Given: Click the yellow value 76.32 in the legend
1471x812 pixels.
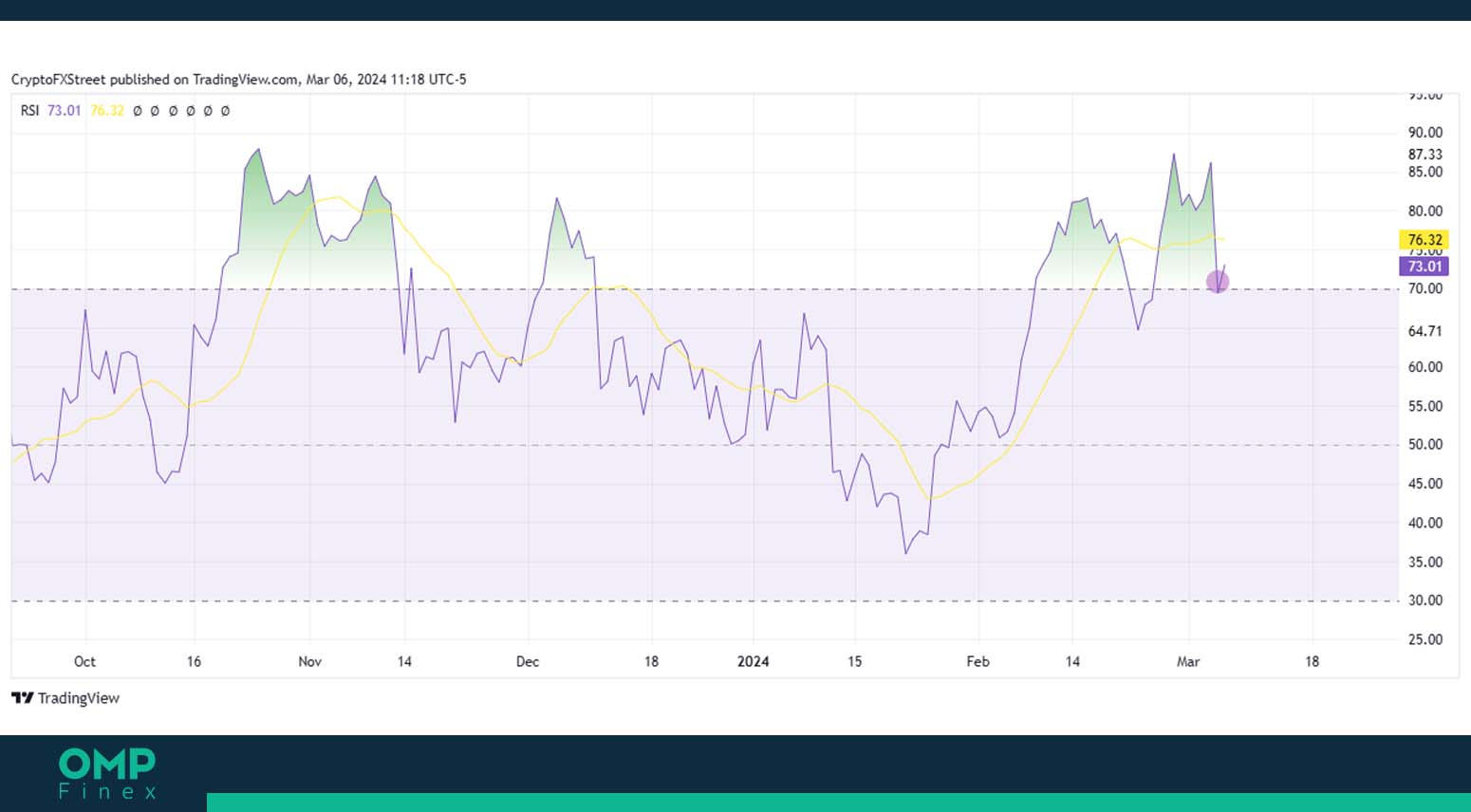Looking at the screenshot, I should [107, 111].
